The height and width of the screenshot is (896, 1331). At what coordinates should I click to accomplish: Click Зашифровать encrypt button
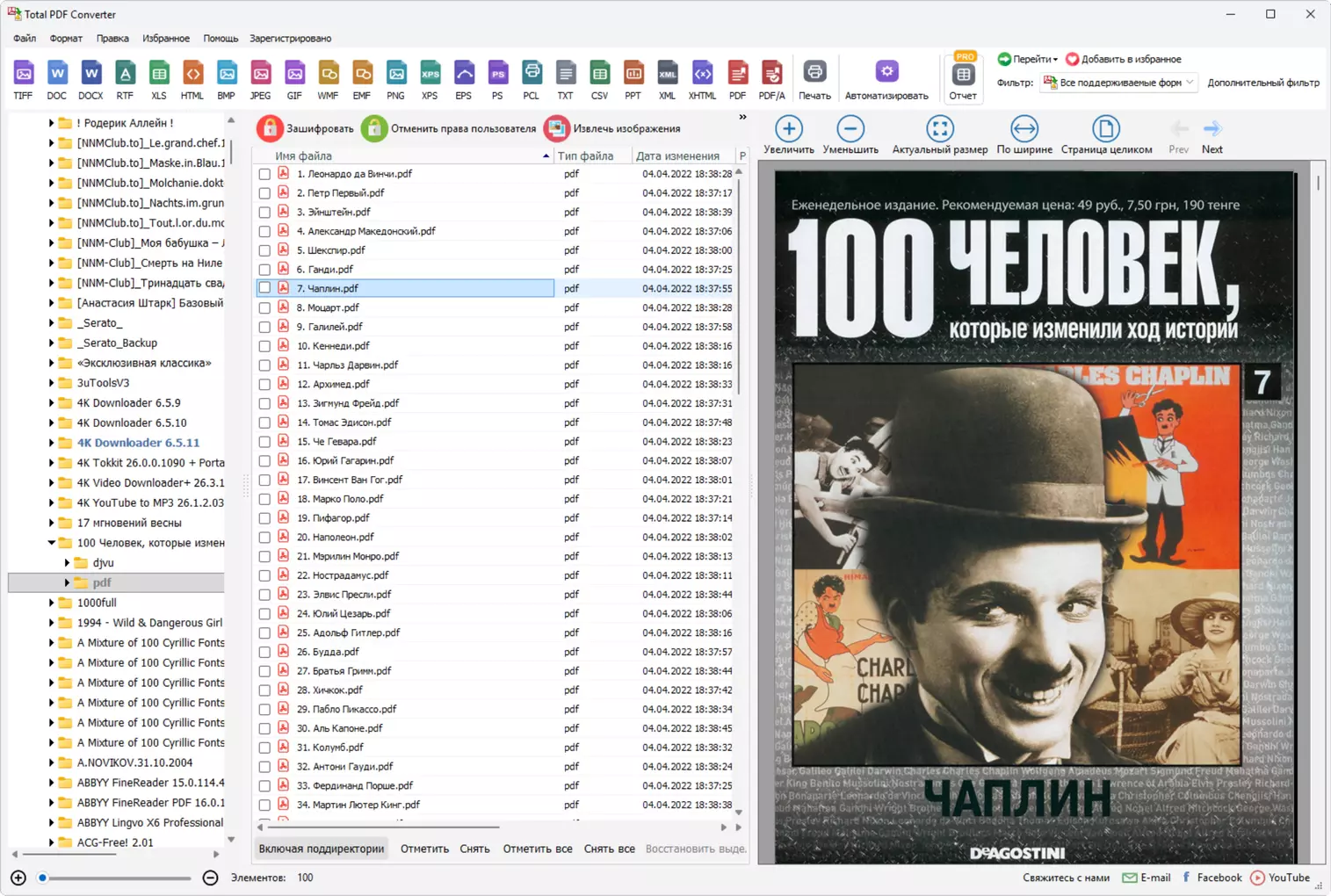(x=306, y=128)
